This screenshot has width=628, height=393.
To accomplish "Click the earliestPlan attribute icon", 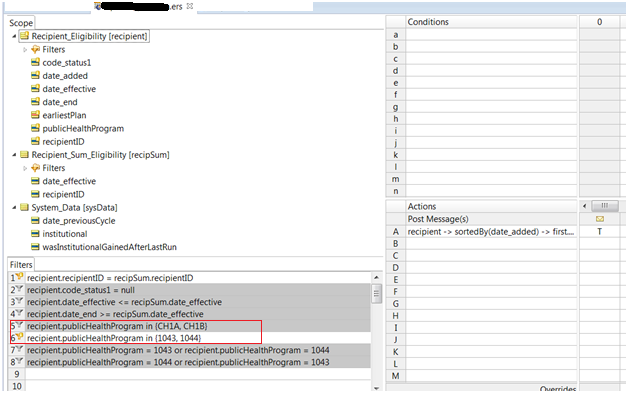I will point(35,115).
